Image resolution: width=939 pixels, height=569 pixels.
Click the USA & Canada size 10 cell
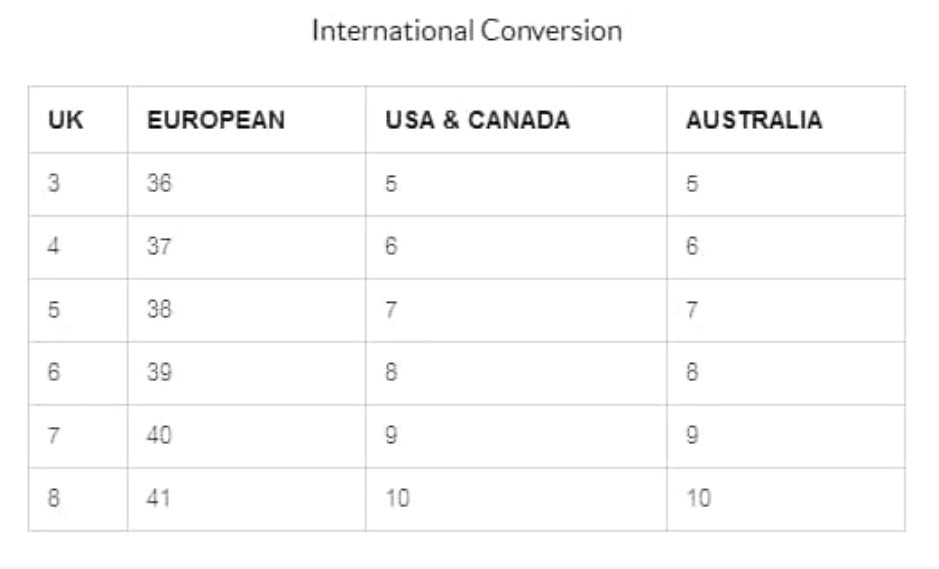click(x=516, y=499)
